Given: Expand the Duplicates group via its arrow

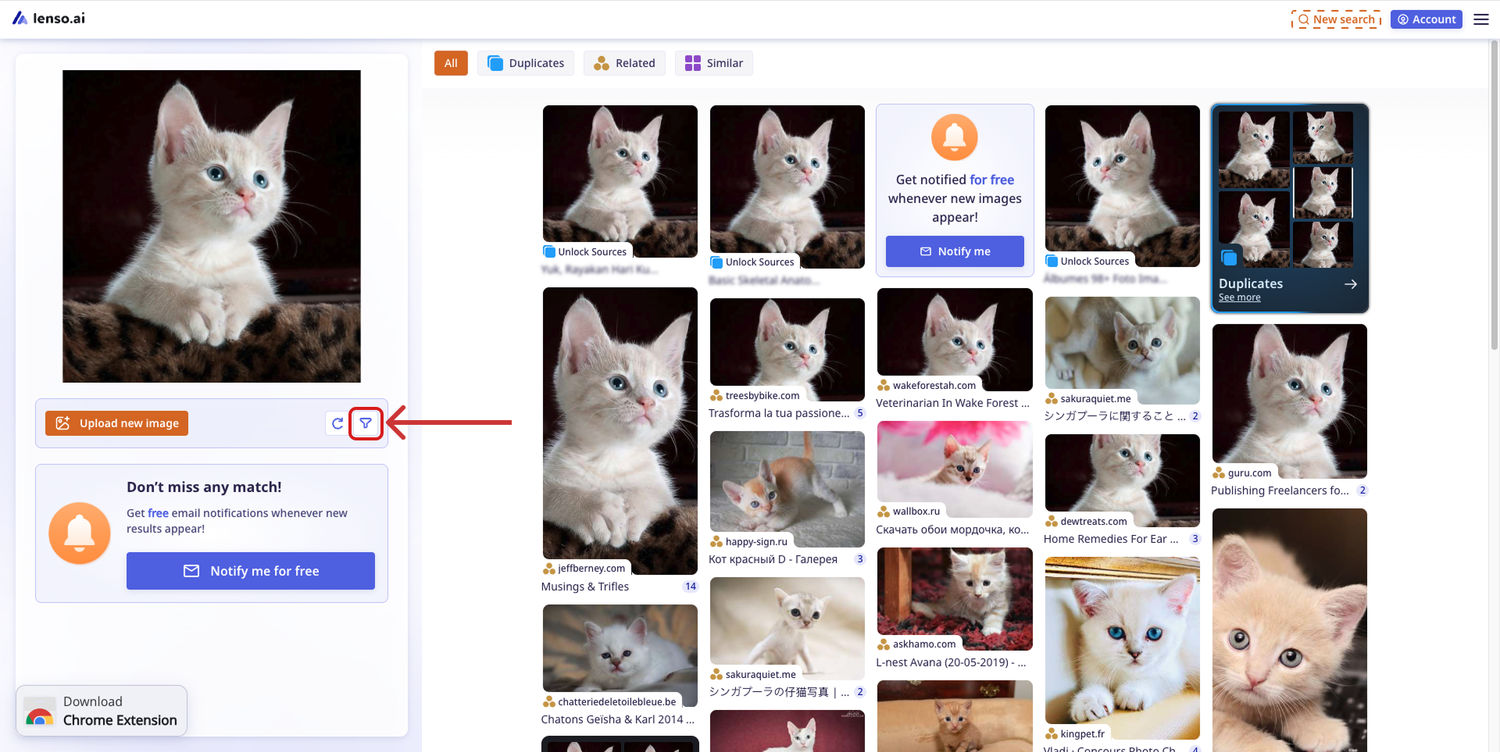Looking at the screenshot, I should pyautogui.click(x=1351, y=284).
